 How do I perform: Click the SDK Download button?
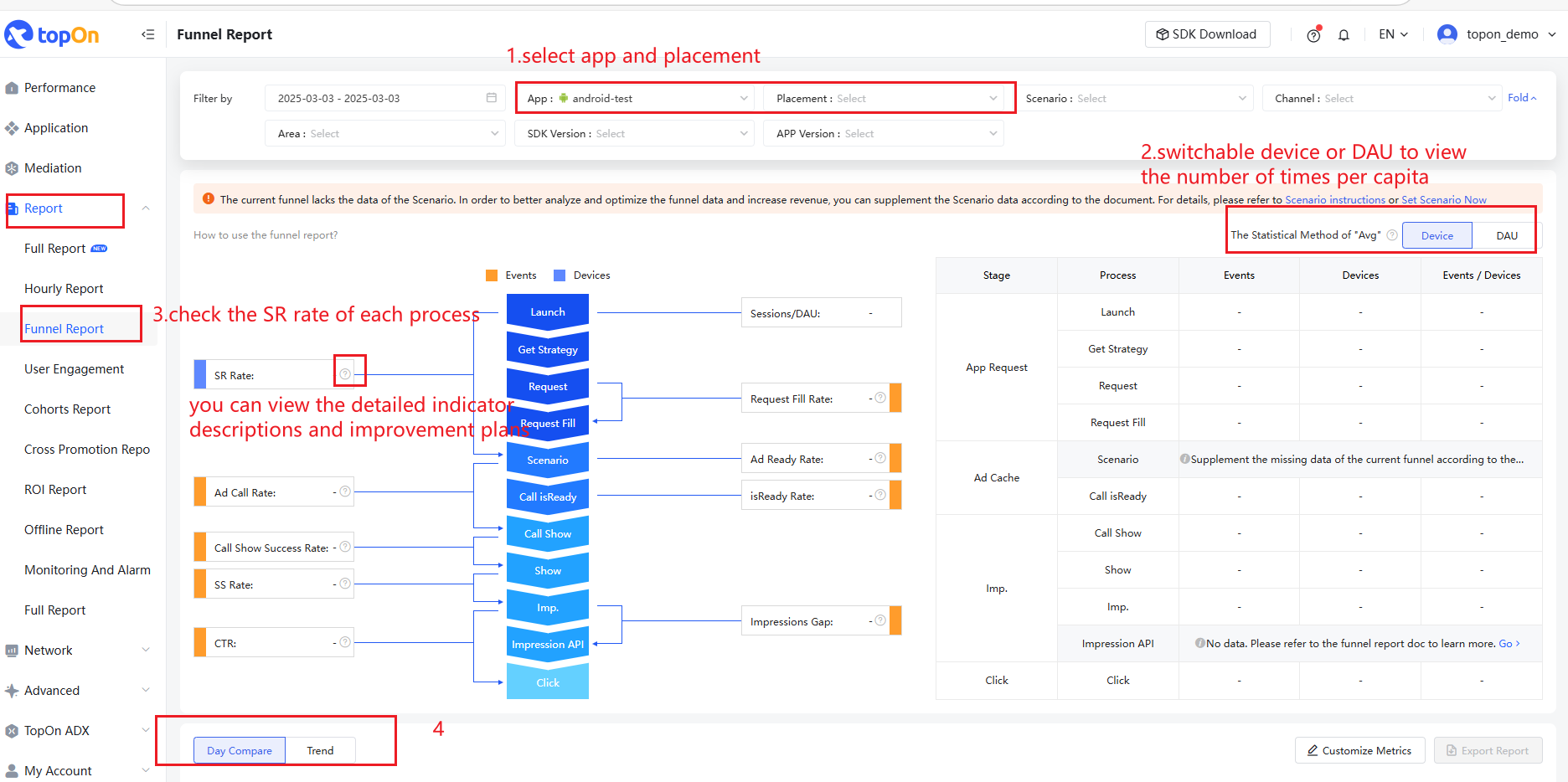tap(1207, 34)
